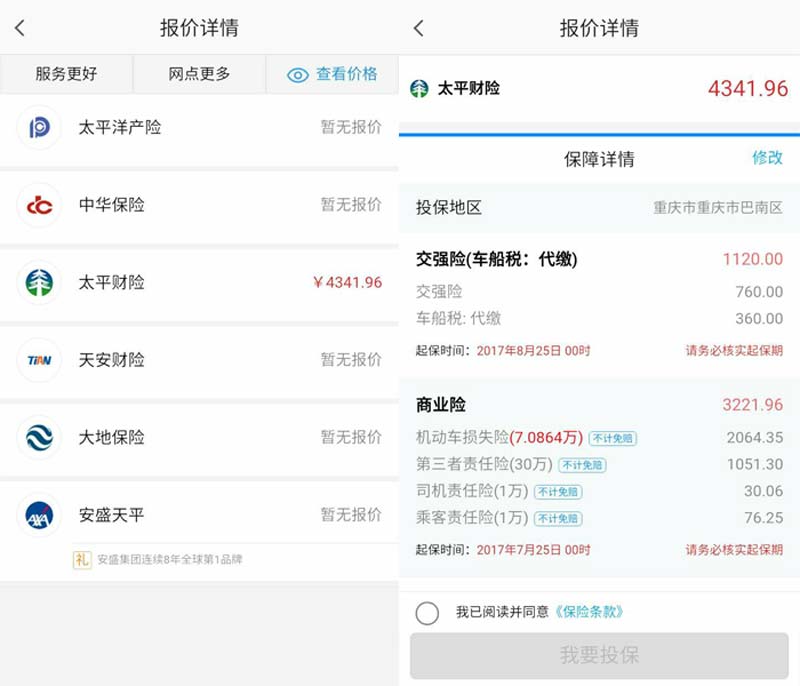The width and height of the screenshot is (800, 686).
Task: Open the 投保地区 region row
Action: coord(599,208)
